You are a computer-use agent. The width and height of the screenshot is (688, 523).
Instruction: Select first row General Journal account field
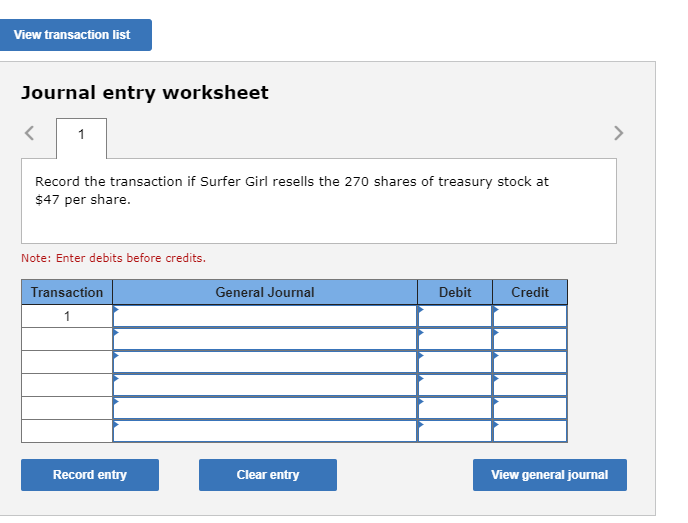[265, 316]
